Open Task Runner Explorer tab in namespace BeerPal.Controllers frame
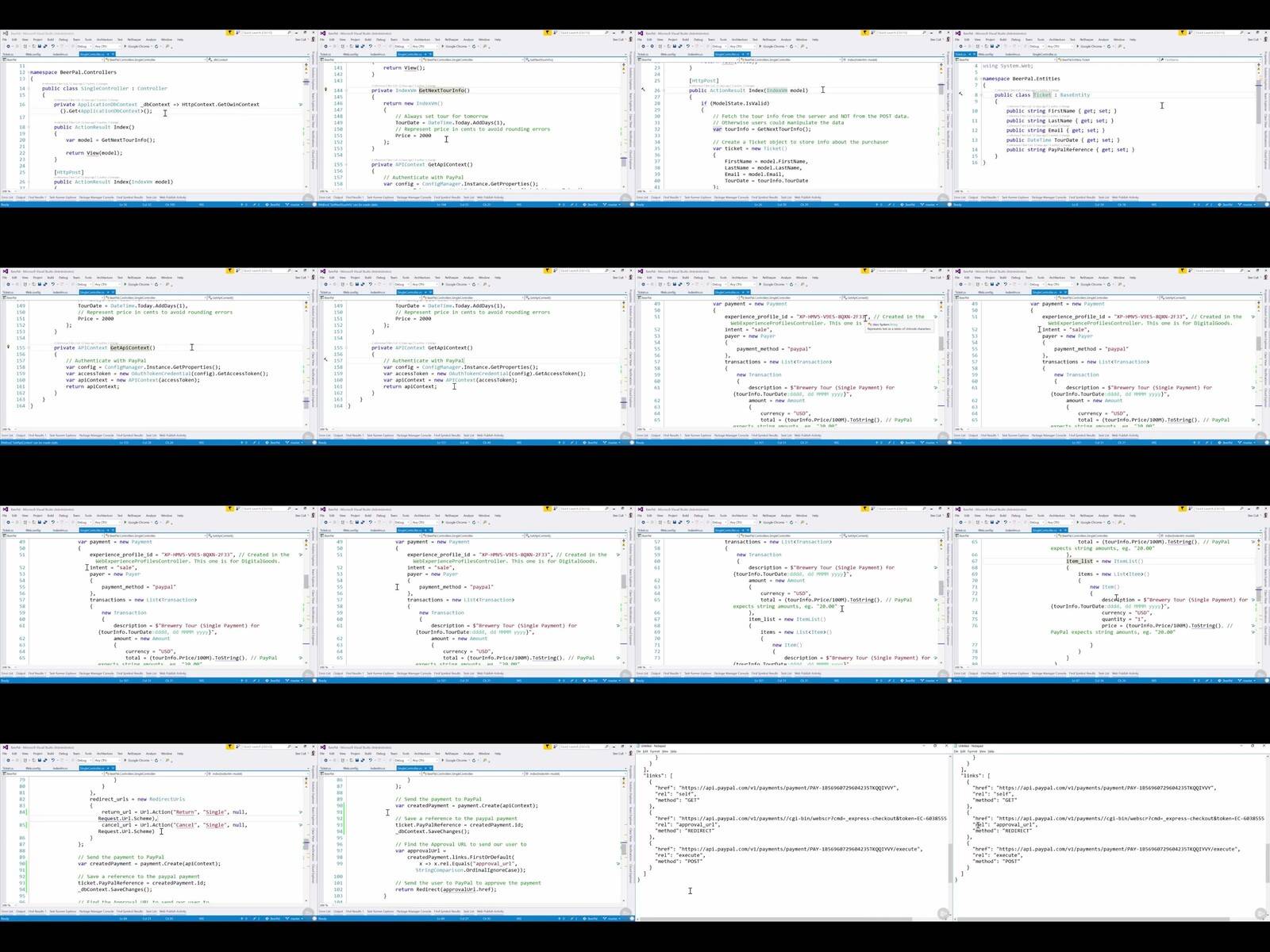This screenshot has height=952, width=1270. click(63, 198)
